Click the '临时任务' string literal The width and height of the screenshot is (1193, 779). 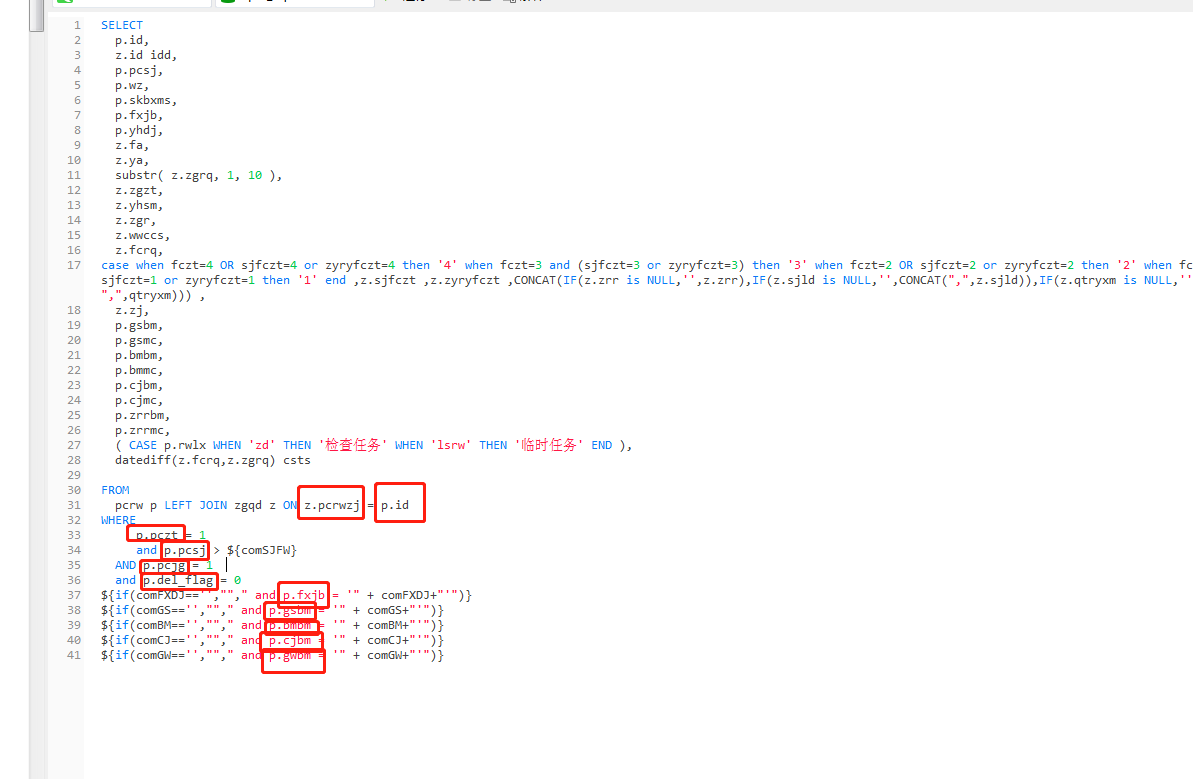tap(549, 445)
